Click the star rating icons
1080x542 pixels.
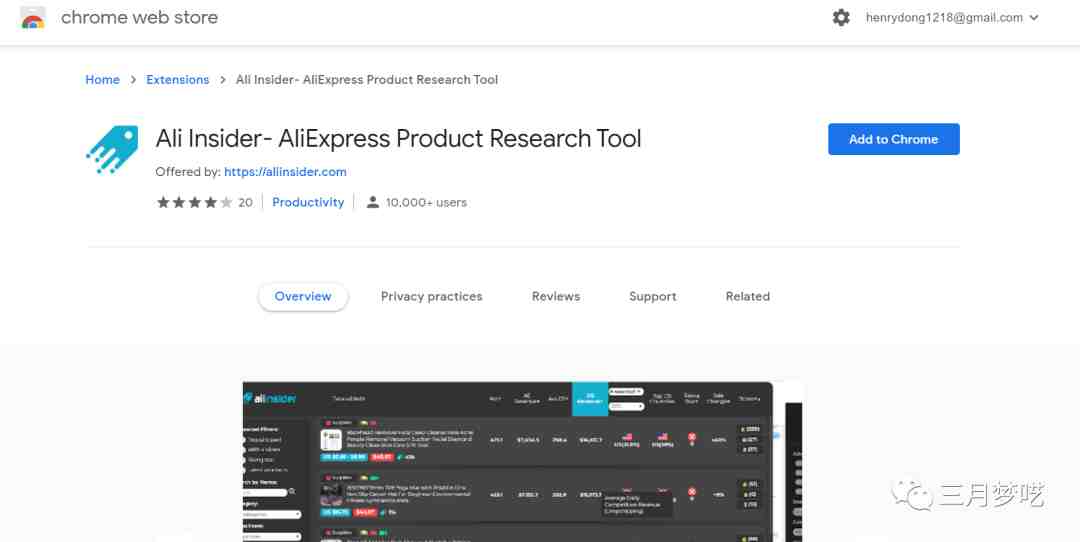coord(195,202)
